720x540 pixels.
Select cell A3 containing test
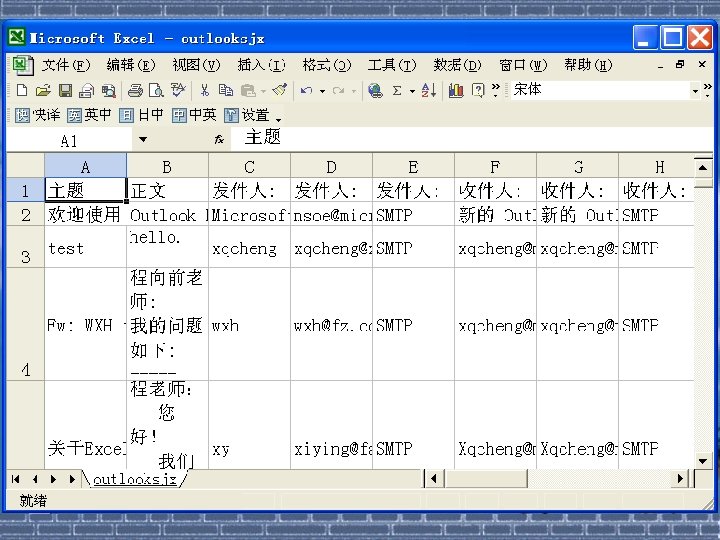point(85,247)
